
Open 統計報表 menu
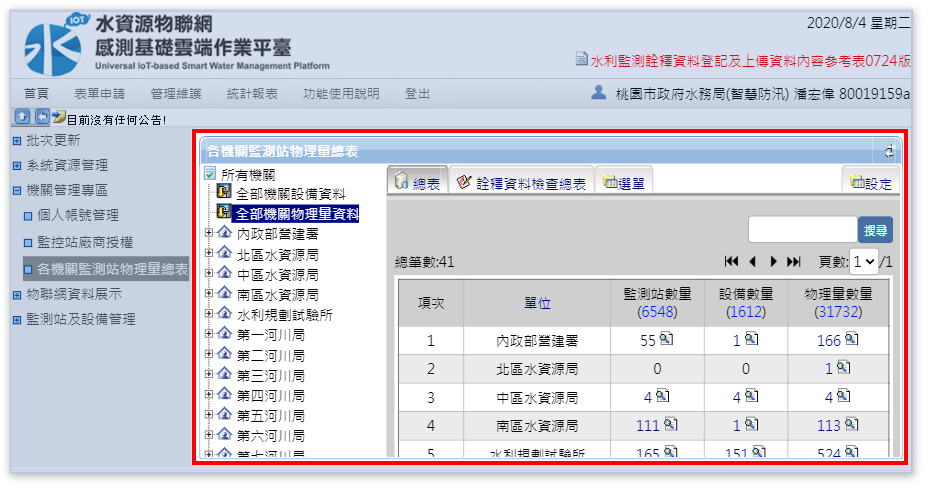click(252, 94)
